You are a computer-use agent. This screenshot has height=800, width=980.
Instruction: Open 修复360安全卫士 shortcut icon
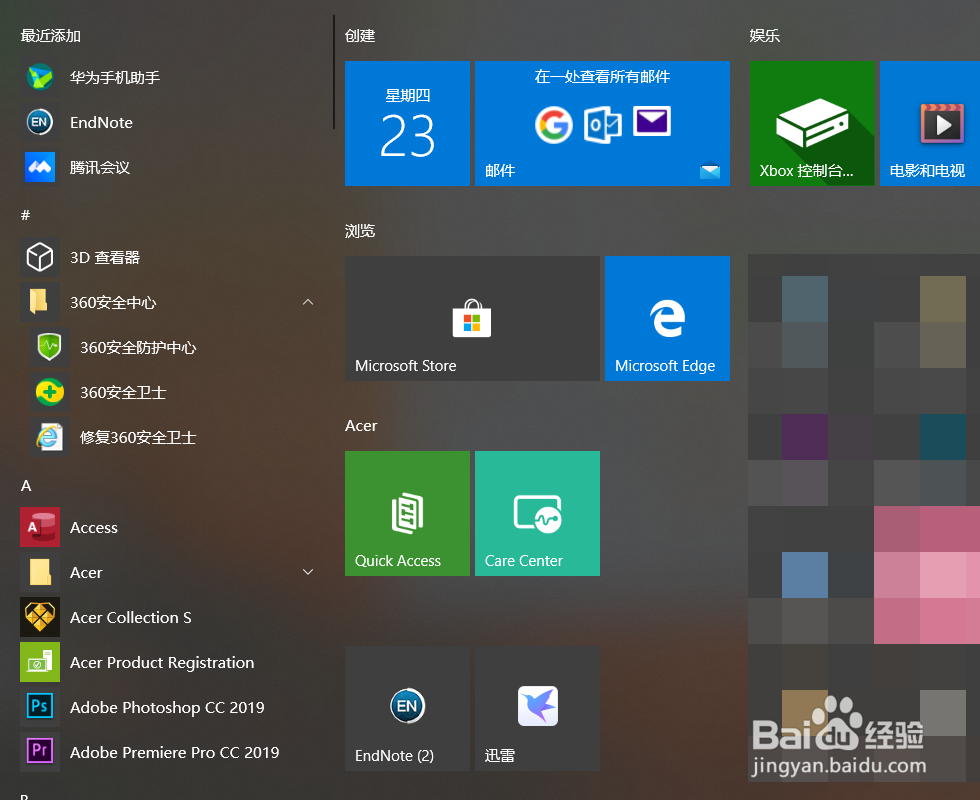point(50,437)
